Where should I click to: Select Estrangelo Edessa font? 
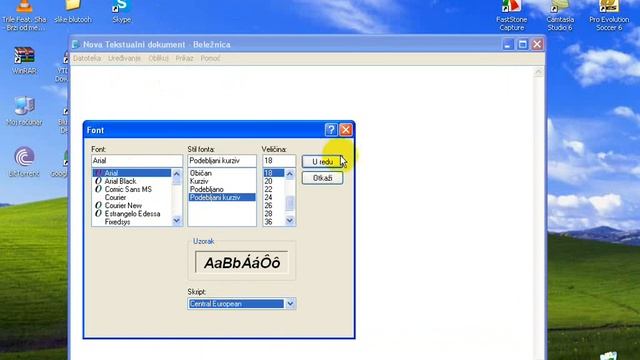[x=132, y=214]
